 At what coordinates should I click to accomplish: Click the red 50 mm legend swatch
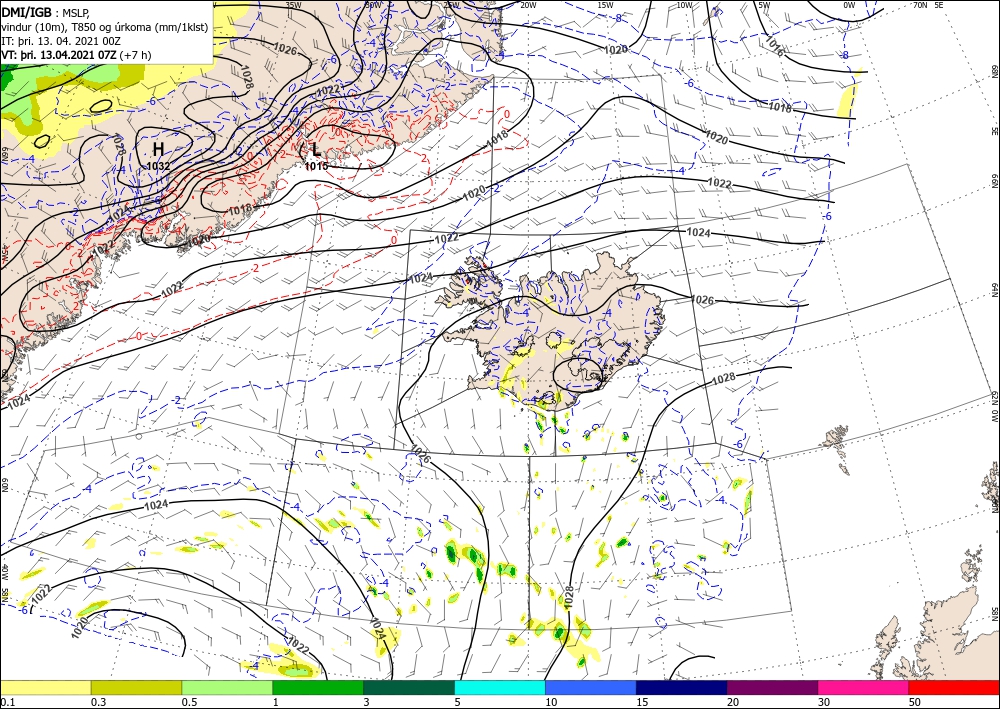(x=954, y=687)
